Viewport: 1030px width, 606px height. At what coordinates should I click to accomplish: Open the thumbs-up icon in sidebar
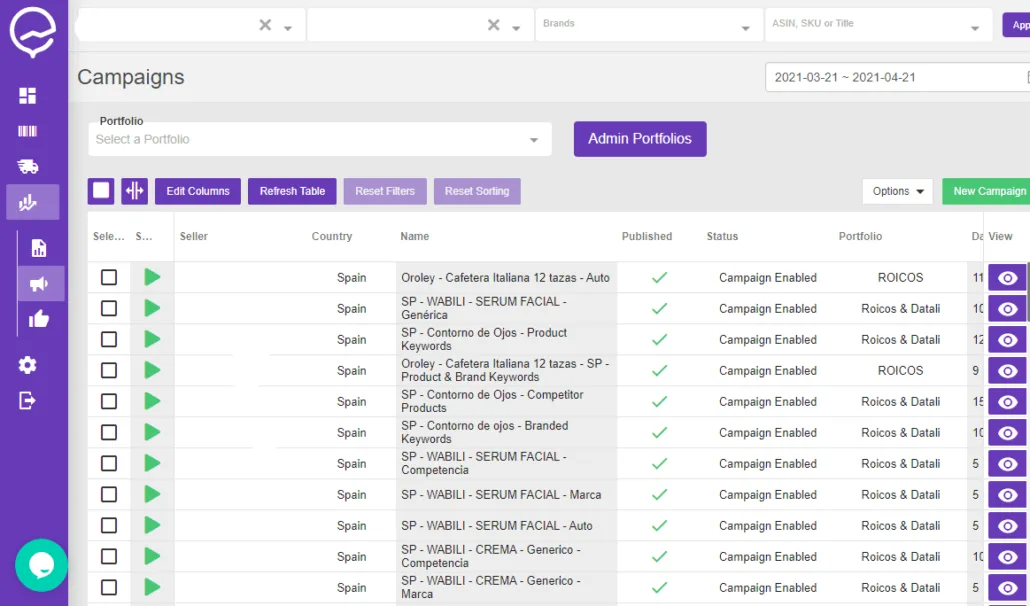click(39, 319)
